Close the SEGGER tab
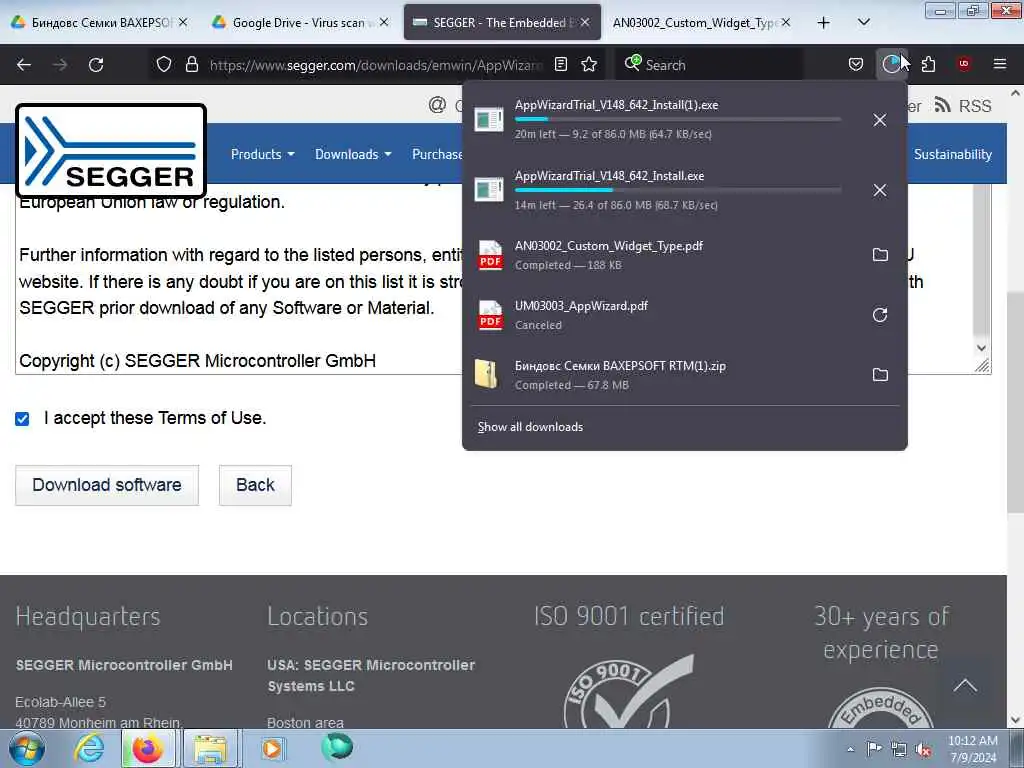The width and height of the screenshot is (1024, 768). (x=584, y=22)
